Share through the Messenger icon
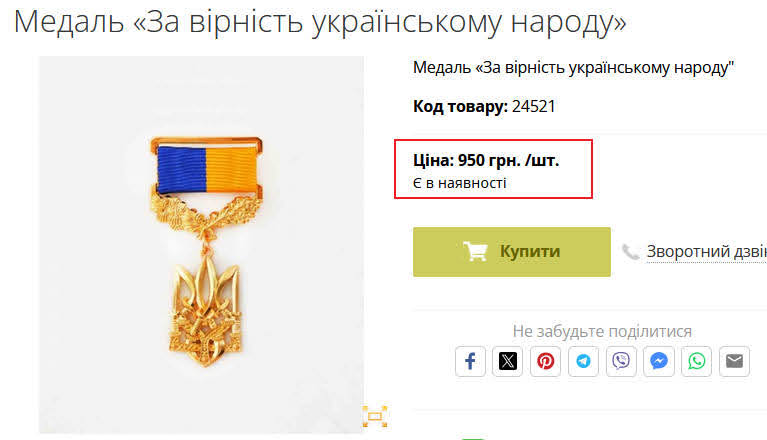 659,361
